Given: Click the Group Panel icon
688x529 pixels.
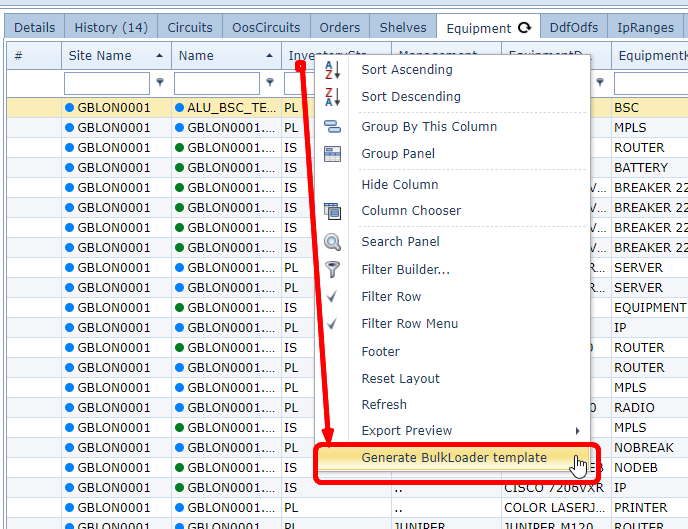Looking at the screenshot, I should coord(333,154).
